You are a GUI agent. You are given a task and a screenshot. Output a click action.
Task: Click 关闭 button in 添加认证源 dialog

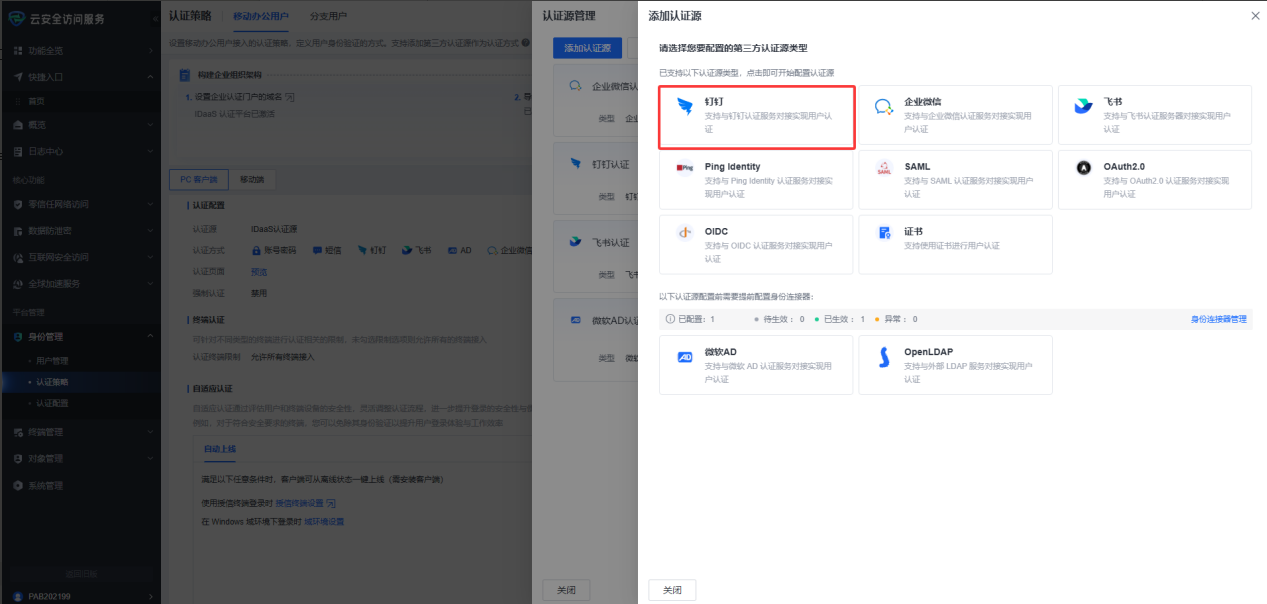point(672,590)
